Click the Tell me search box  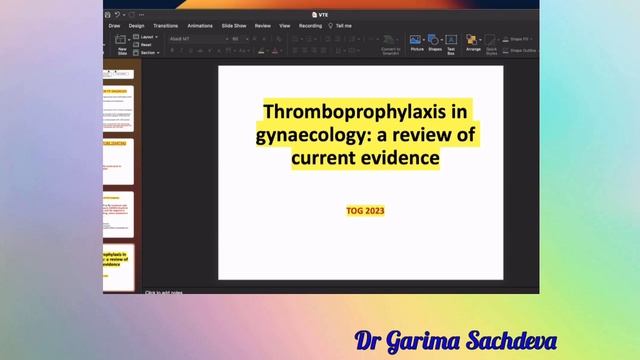340,26
